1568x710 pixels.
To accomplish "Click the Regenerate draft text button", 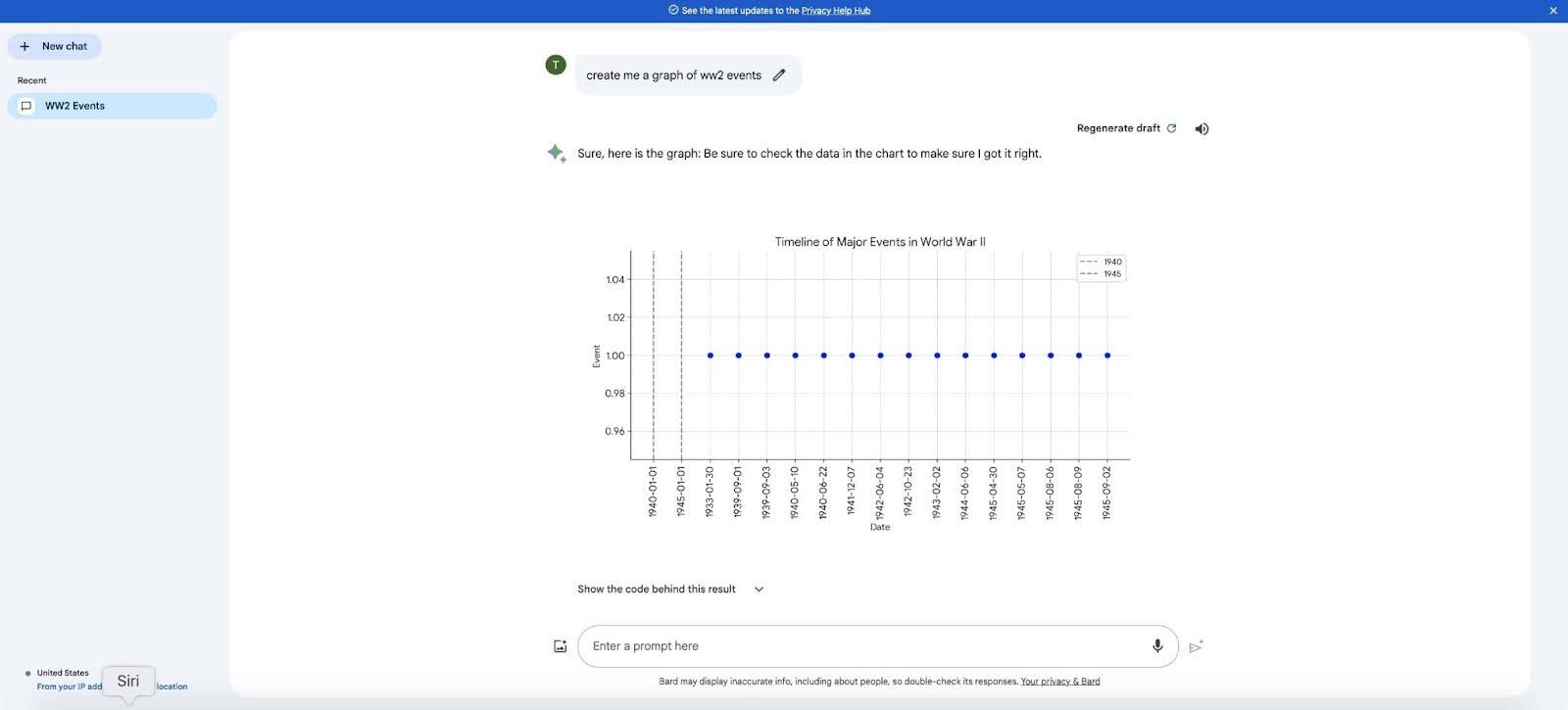I will [x=1118, y=128].
